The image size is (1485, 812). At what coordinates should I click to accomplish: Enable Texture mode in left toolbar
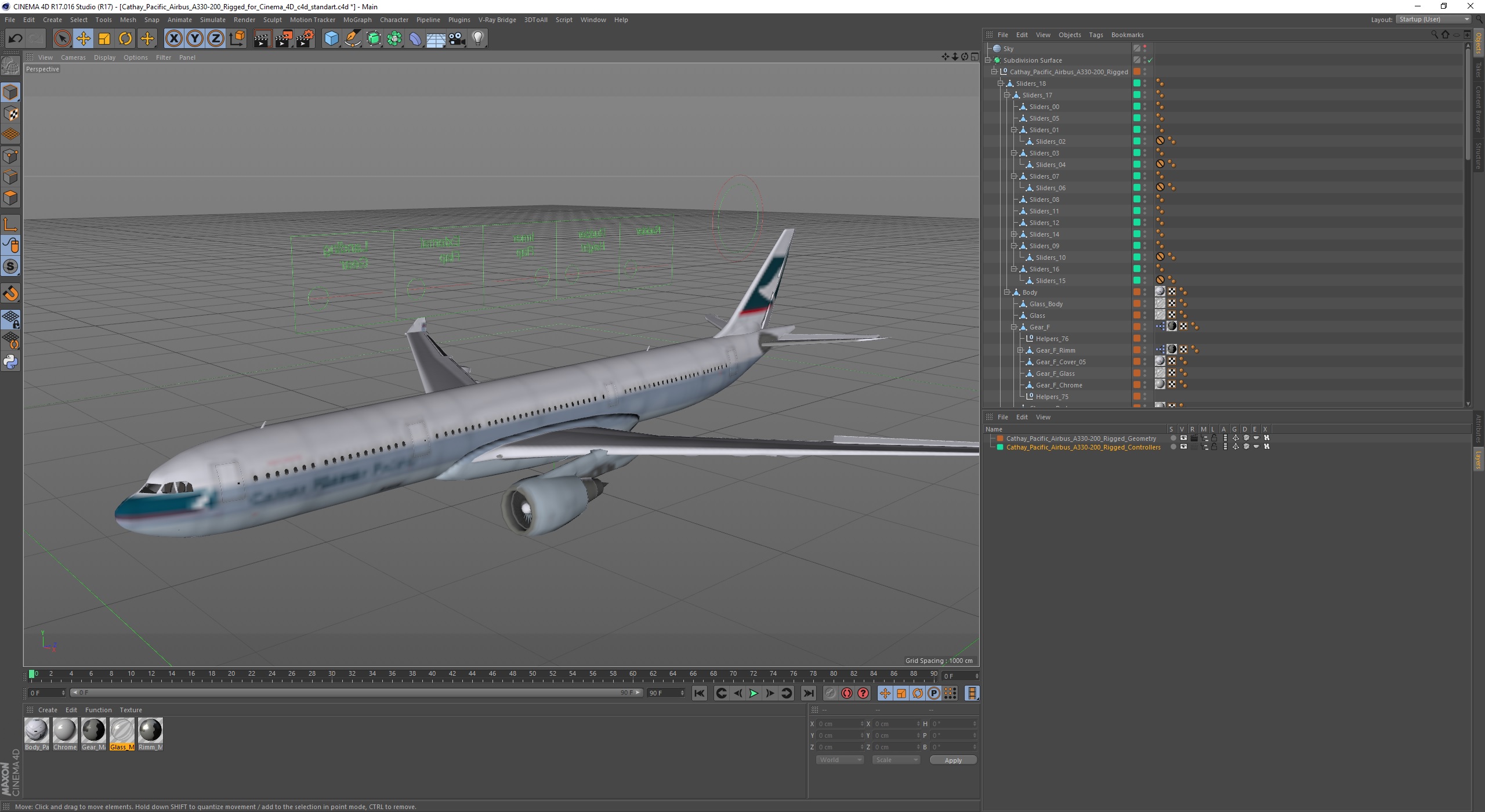pyautogui.click(x=10, y=114)
